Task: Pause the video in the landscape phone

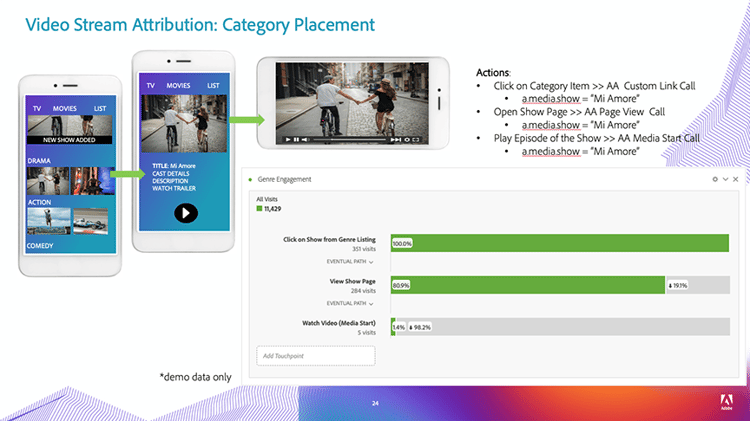Action: (296, 140)
